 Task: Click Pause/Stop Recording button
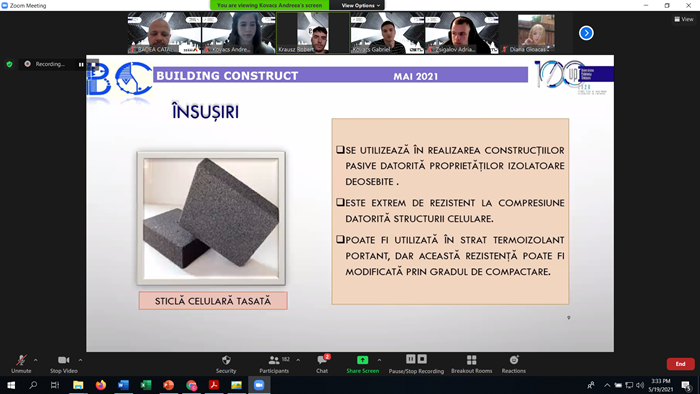coord(416,364)
